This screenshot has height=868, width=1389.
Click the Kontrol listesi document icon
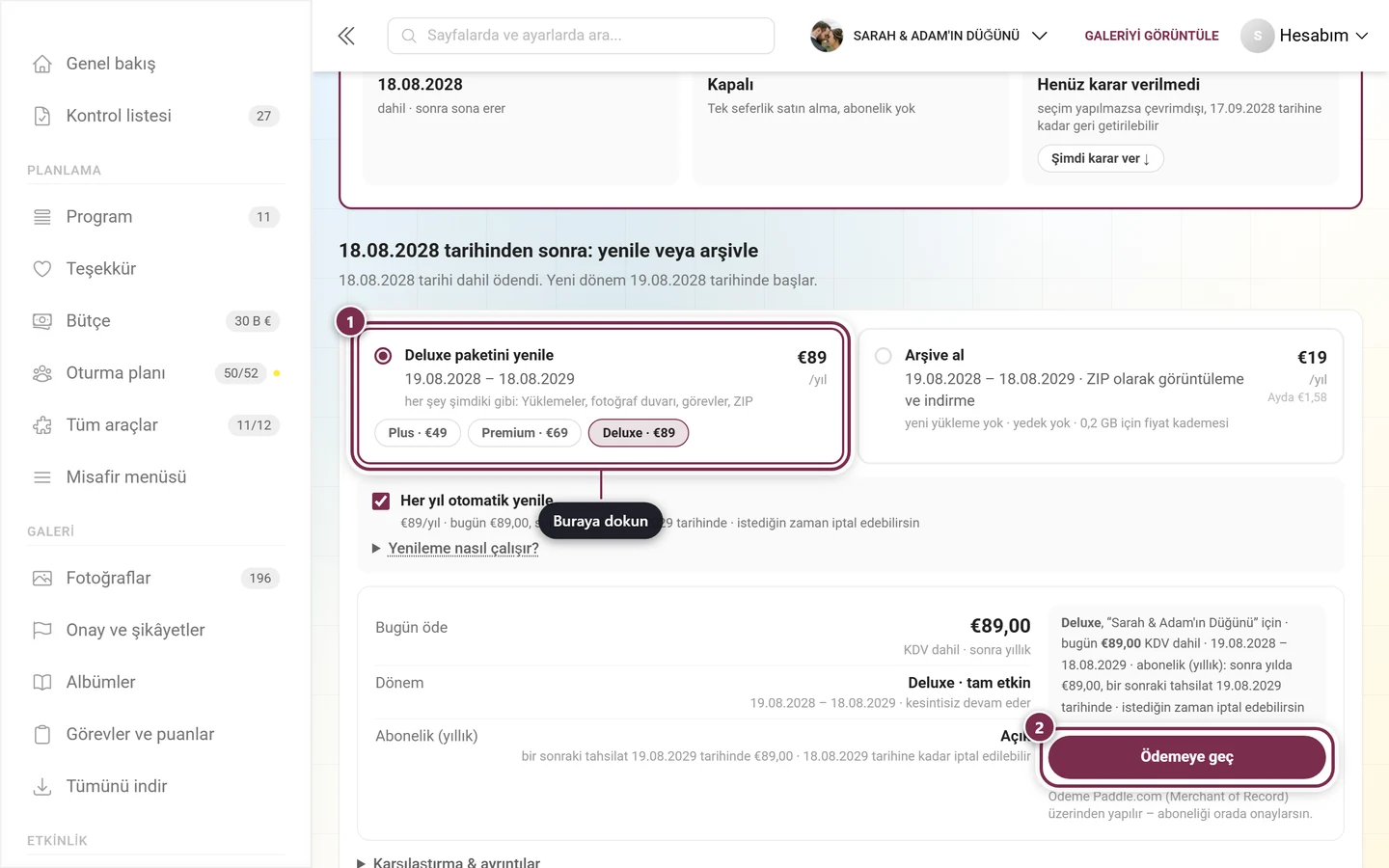point(42,116)
